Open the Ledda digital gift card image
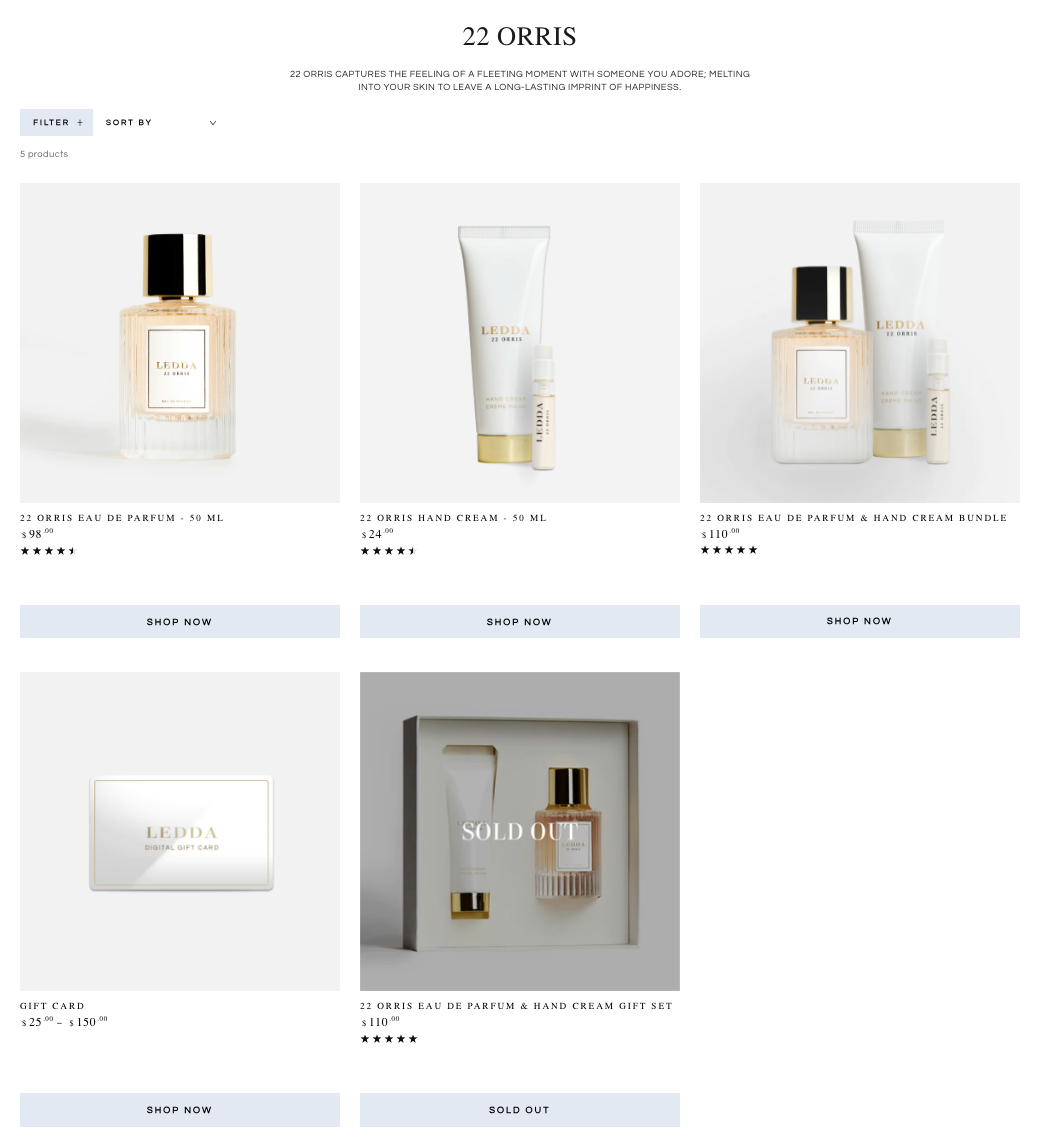Screen dimensions: 1038x1144 click(179, 832)
